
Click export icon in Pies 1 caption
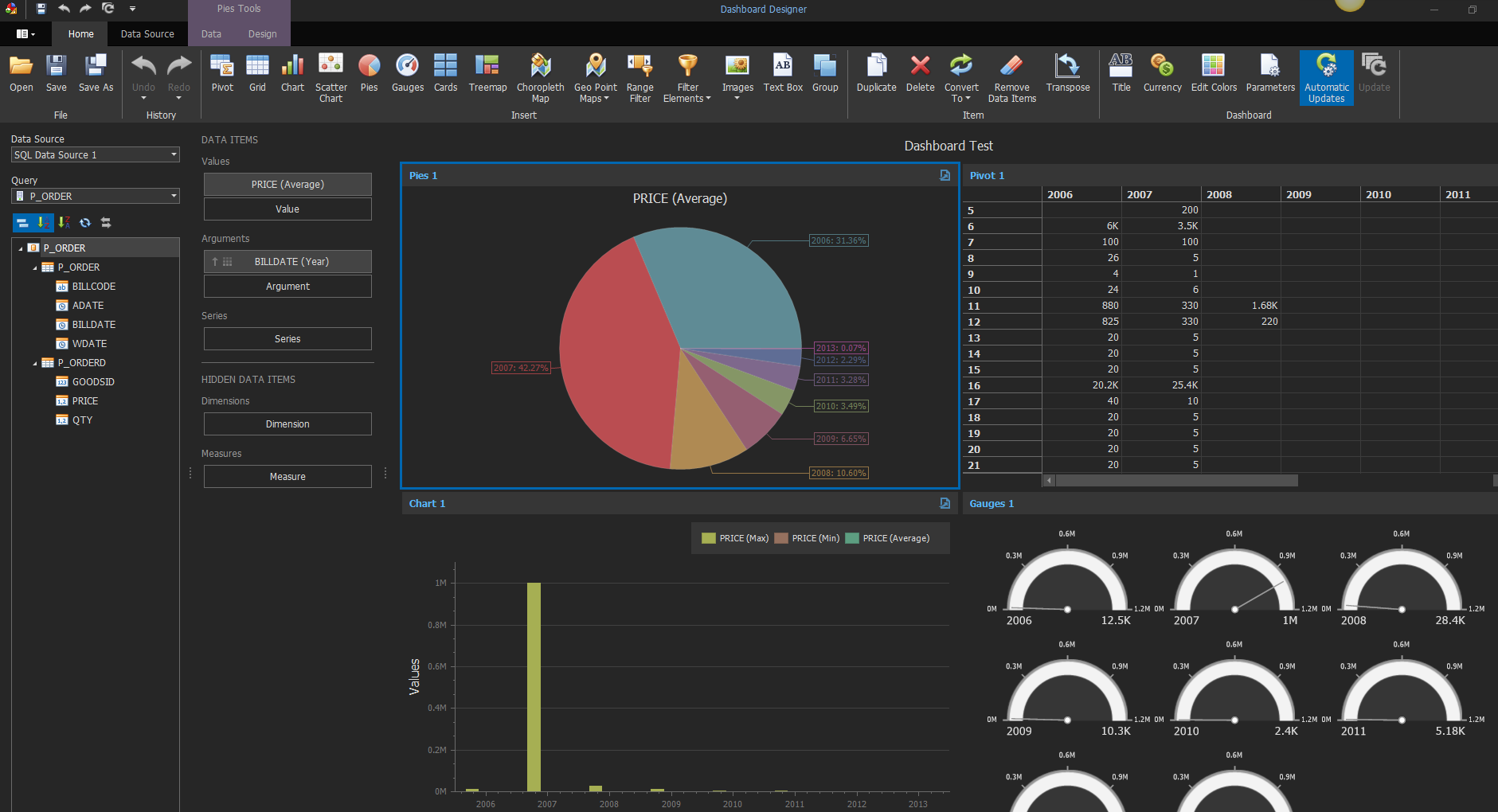[945, 175]
